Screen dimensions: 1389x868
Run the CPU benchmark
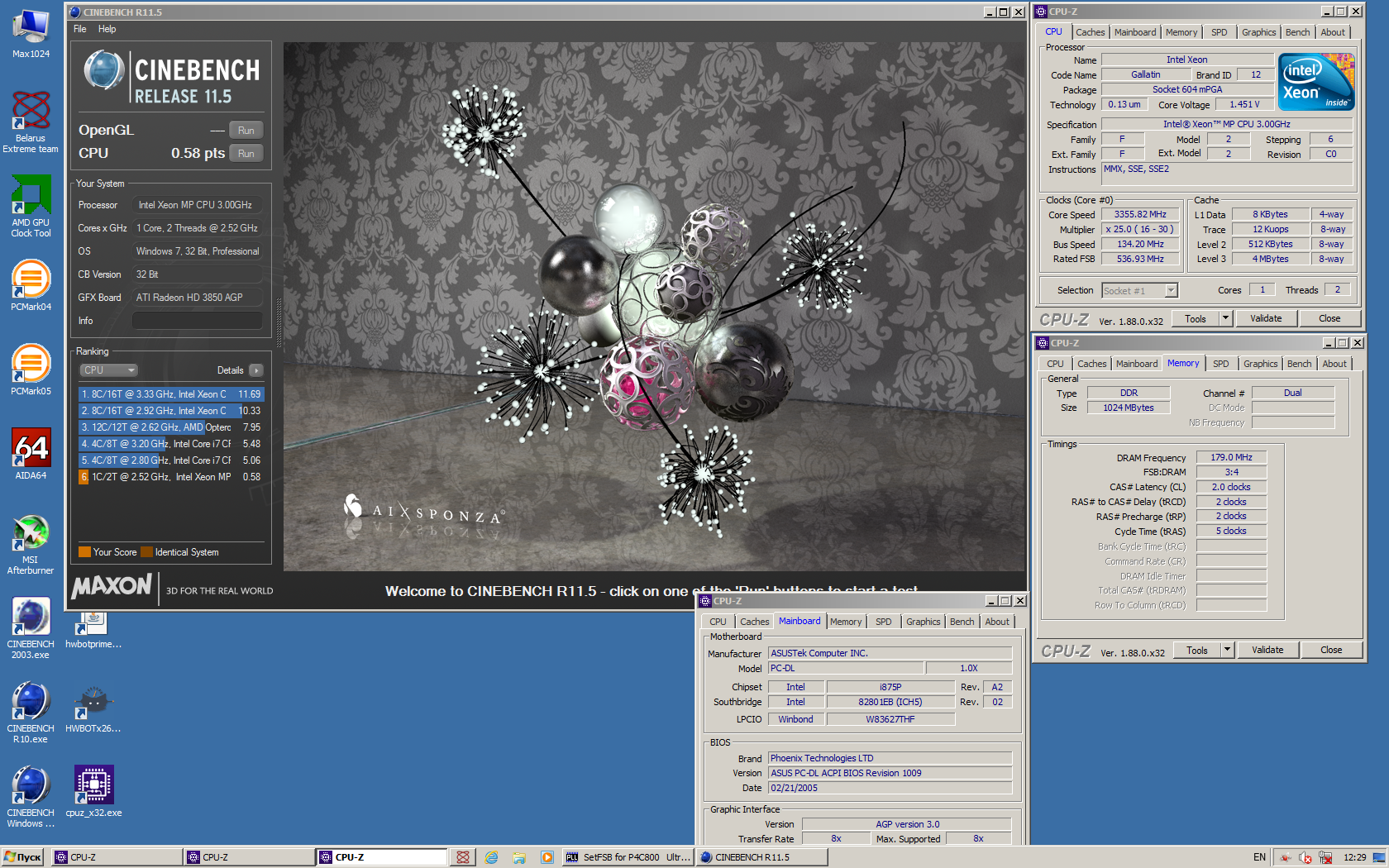point(246,154)
